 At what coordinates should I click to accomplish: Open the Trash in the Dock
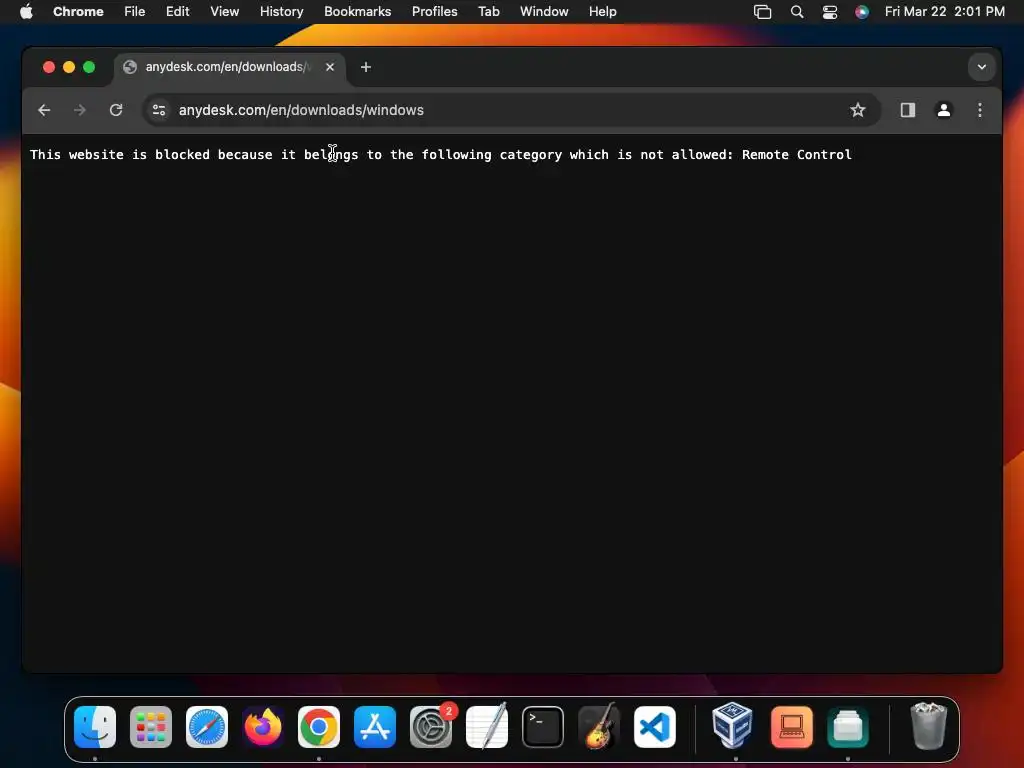[928, 726]
